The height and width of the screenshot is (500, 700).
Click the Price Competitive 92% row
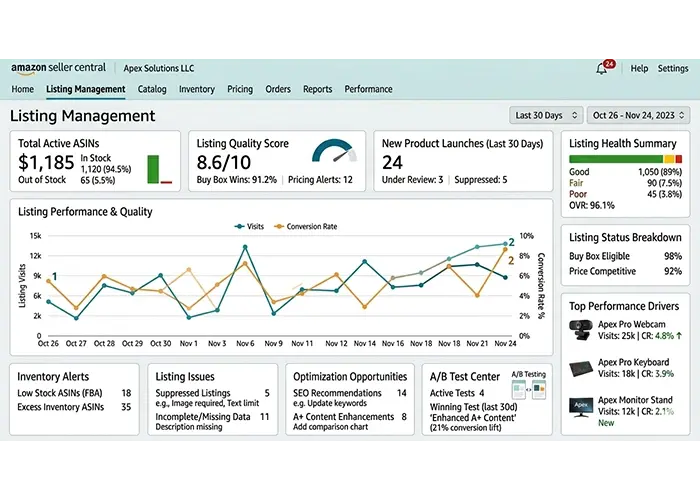click(x=625, y=271)
